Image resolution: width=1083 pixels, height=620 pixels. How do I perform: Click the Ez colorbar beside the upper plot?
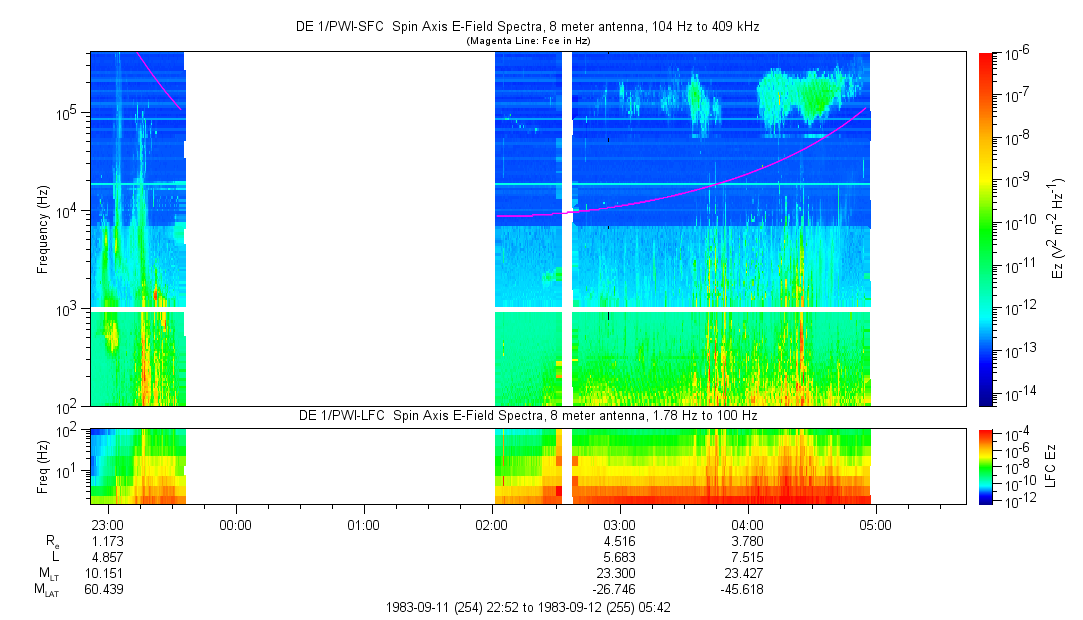(987, 229)
